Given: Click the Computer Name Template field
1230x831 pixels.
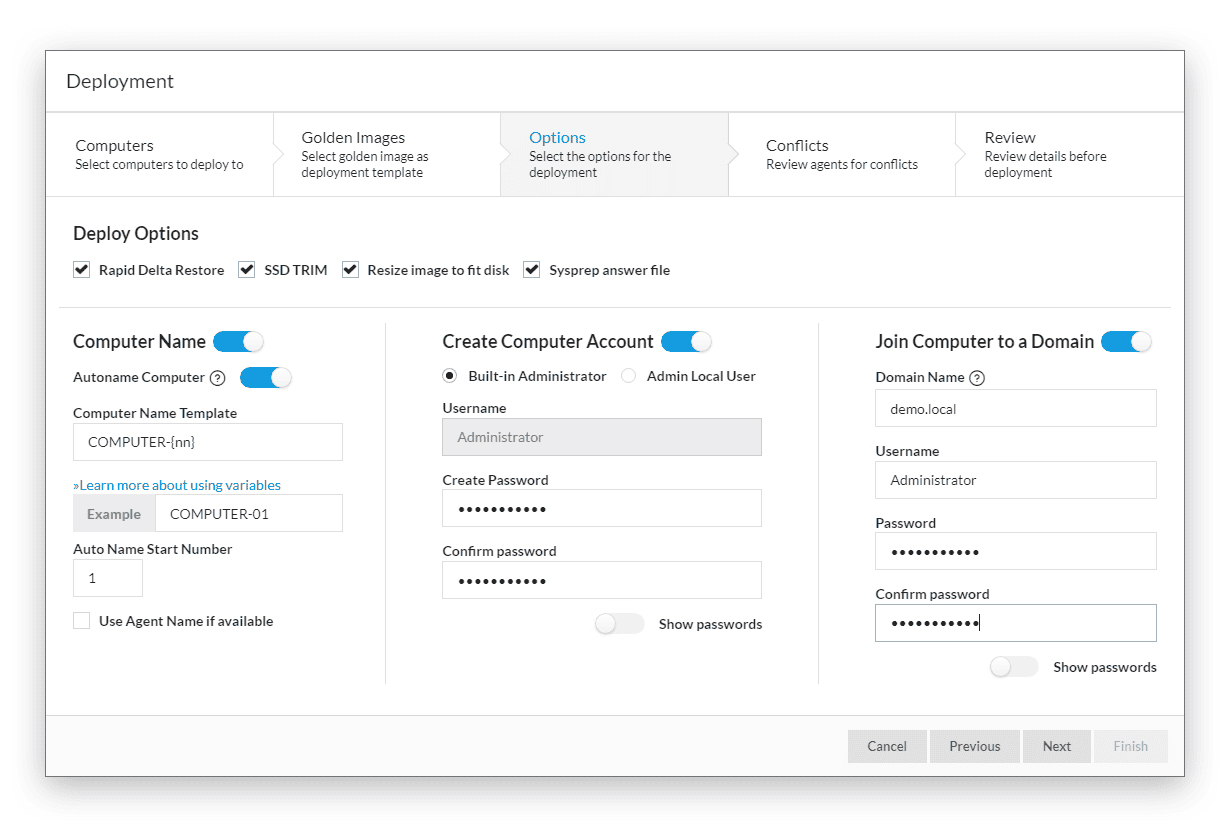Looking at the screenshot, I should click(208, 442).
